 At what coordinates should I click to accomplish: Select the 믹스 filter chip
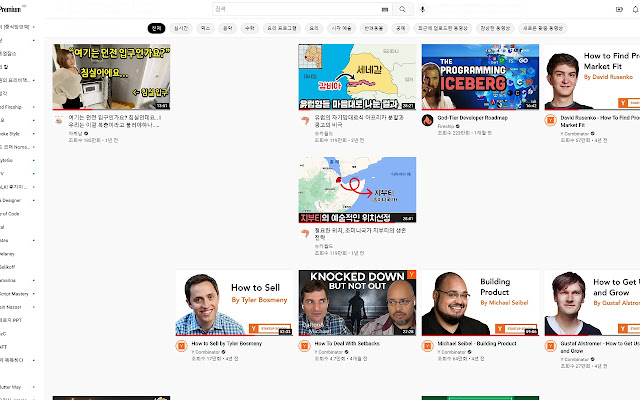click(206, 28)
